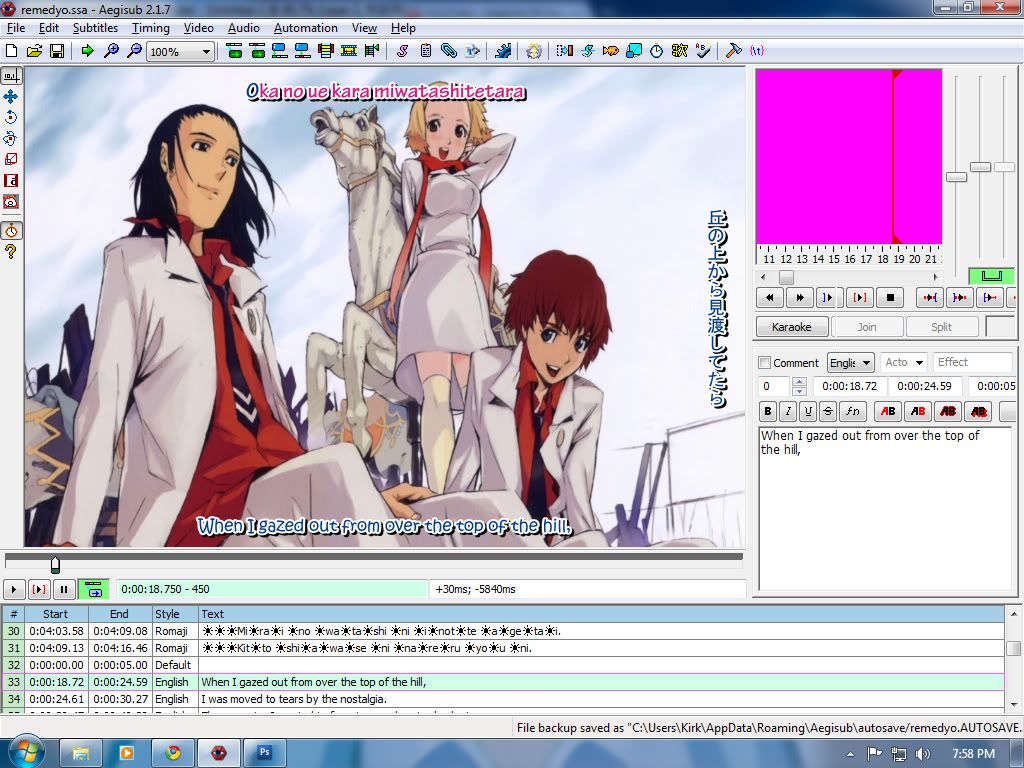Select the drag subtitles tool in video sidebar

(x=11, y=97)
